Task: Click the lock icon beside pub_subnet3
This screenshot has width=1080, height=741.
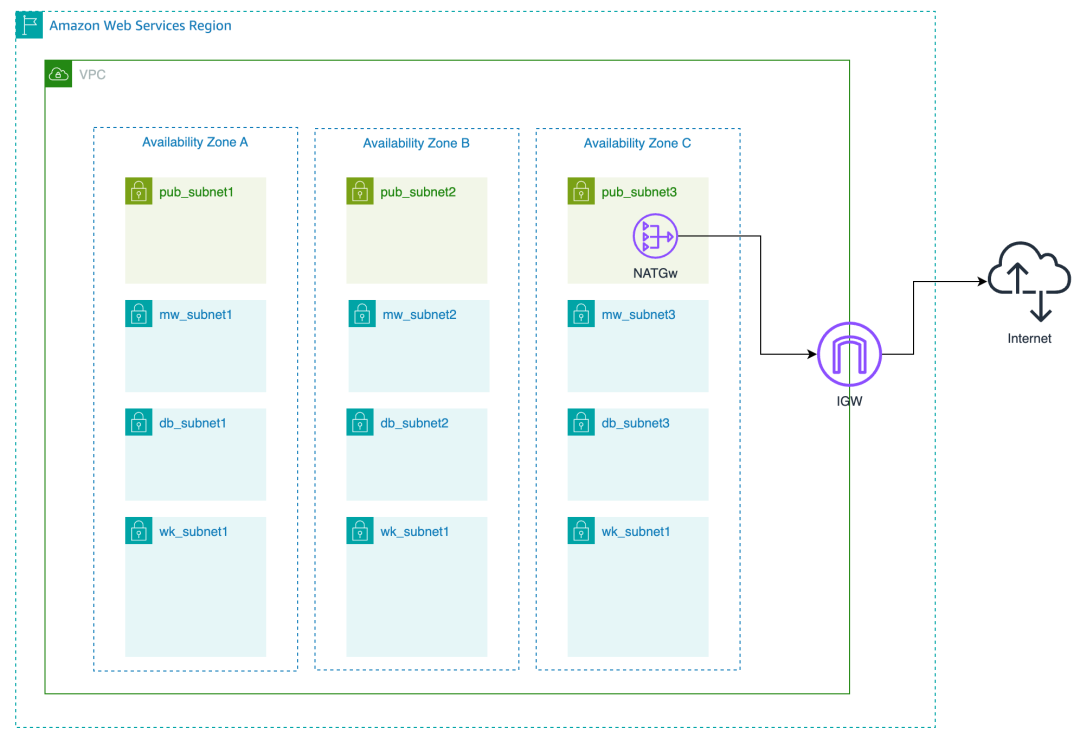Action: coord(581,191)
